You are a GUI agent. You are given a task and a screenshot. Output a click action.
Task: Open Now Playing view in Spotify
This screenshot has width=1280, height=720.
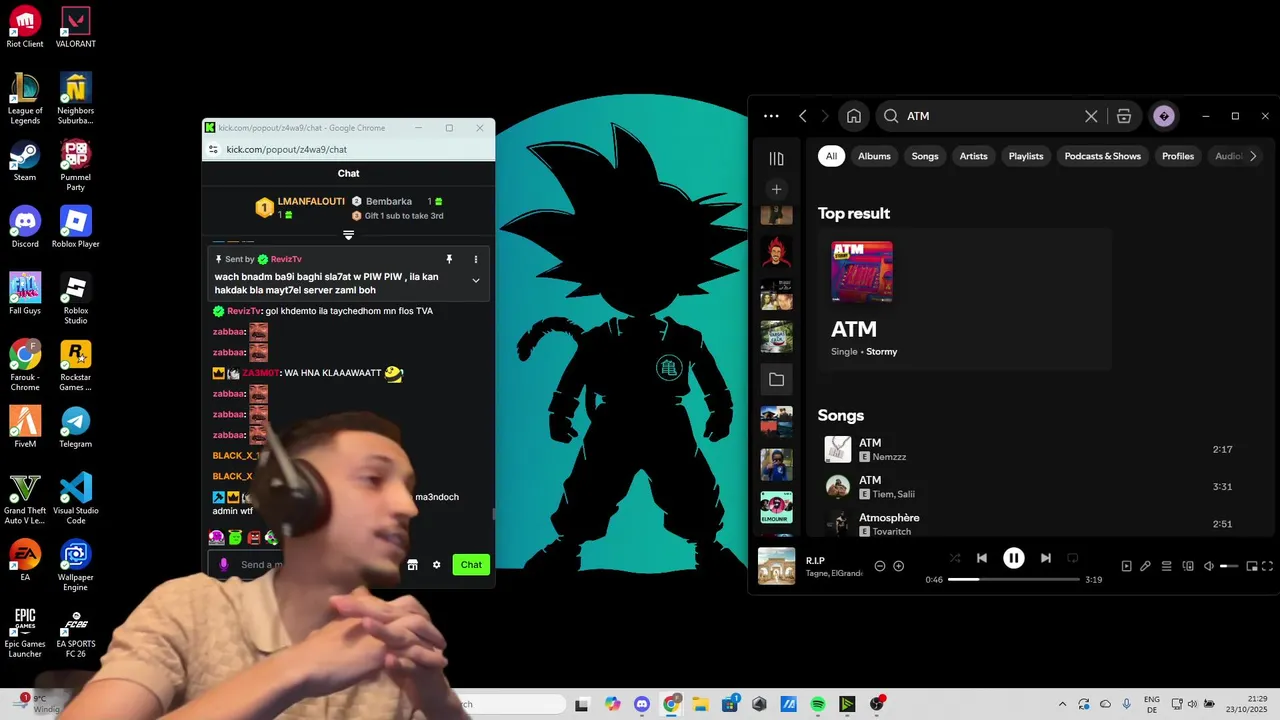(x=1126, y=566)
